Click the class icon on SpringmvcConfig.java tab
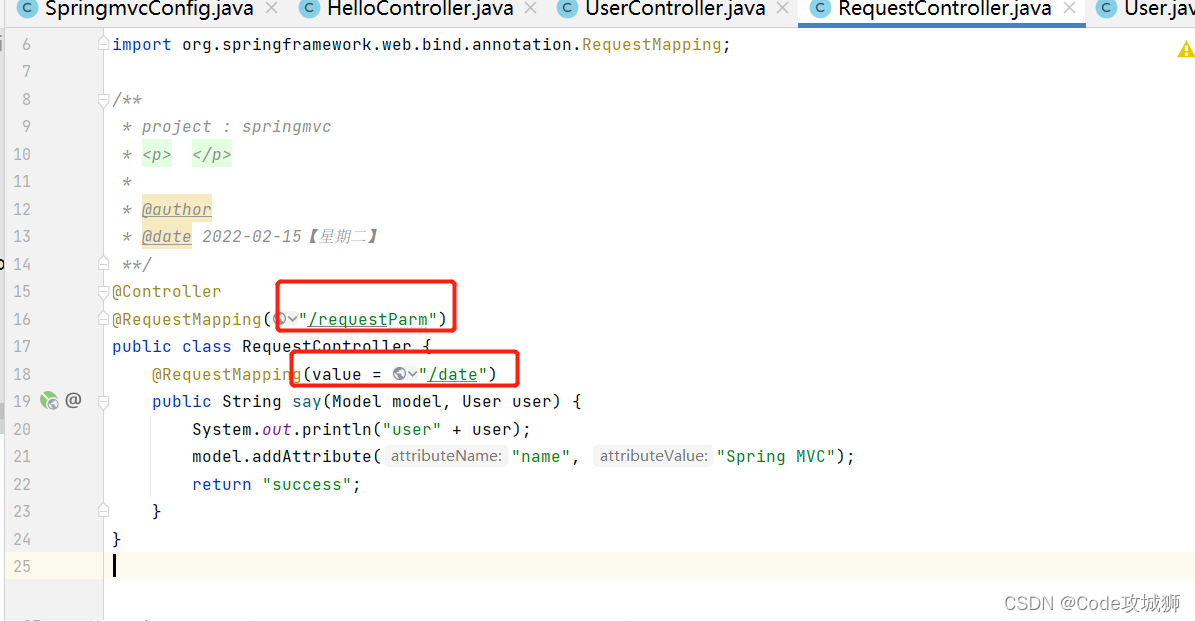Viewport: 1195px width, 622px height. click(x=27, y=8)
